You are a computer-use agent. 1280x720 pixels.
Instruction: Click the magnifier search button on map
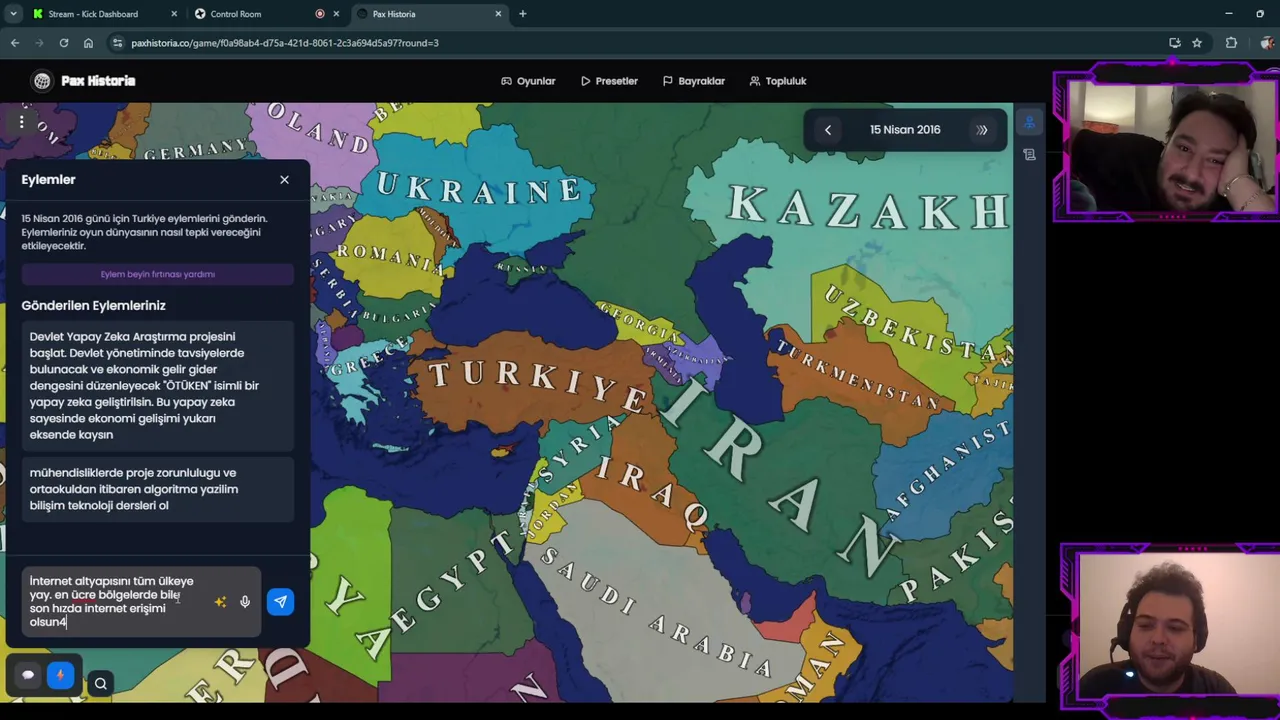pos(100,684)
